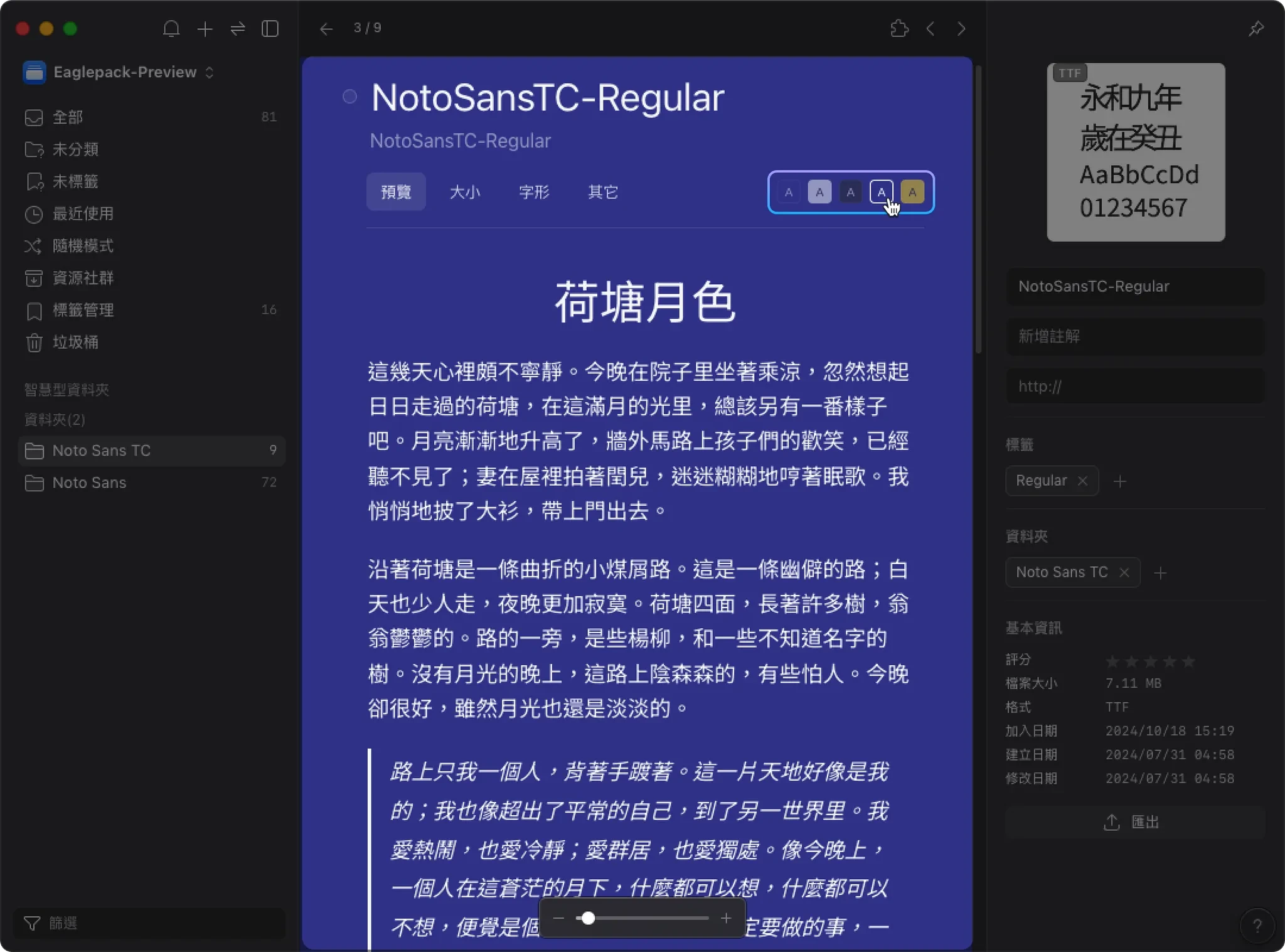Click the plus add icon in sidebar header

(x=205, y=29)
